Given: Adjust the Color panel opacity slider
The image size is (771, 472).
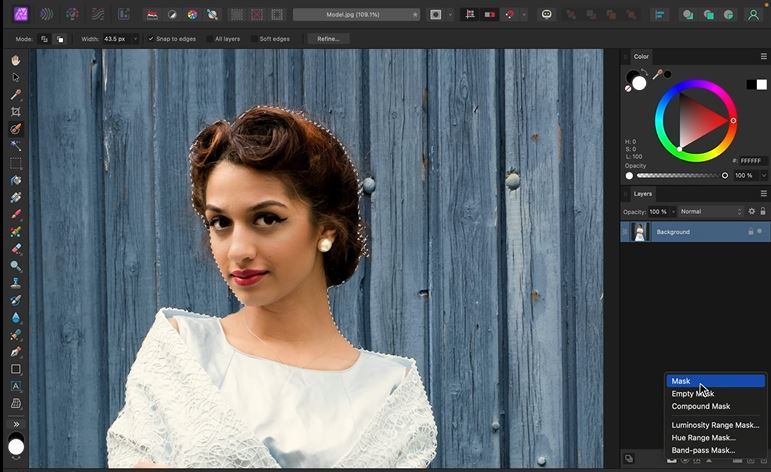Looking at the screenshot, I should pos(680,176).
